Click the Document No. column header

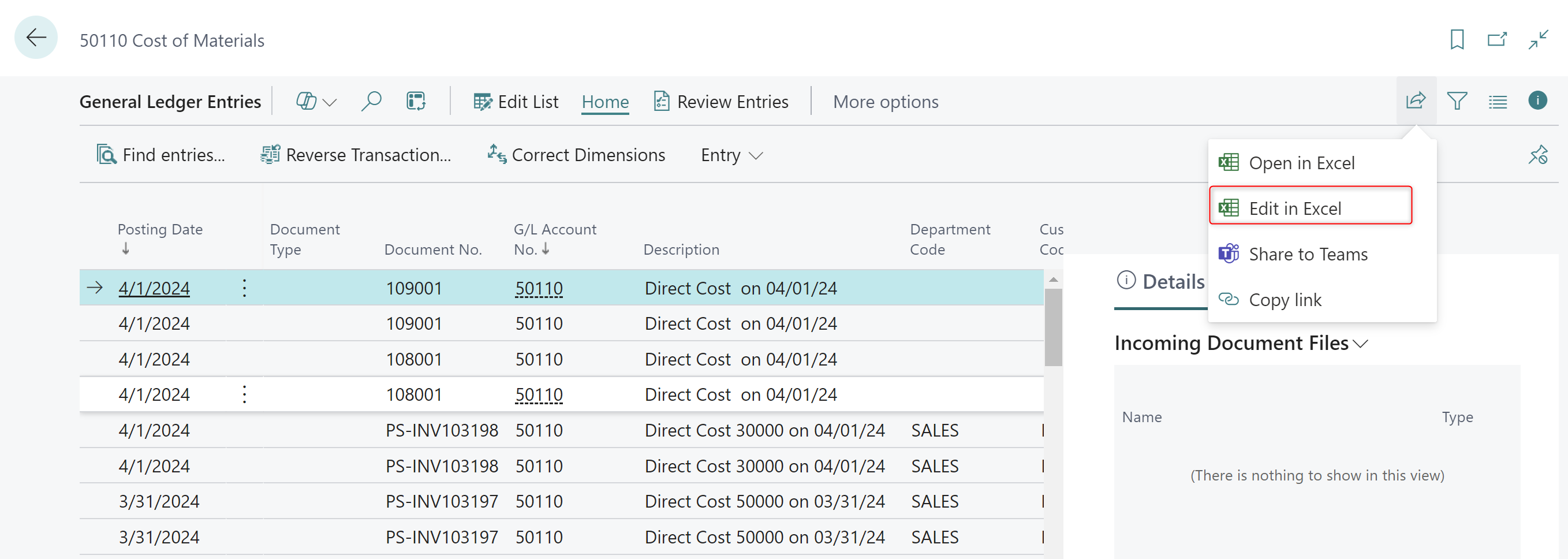433,249
